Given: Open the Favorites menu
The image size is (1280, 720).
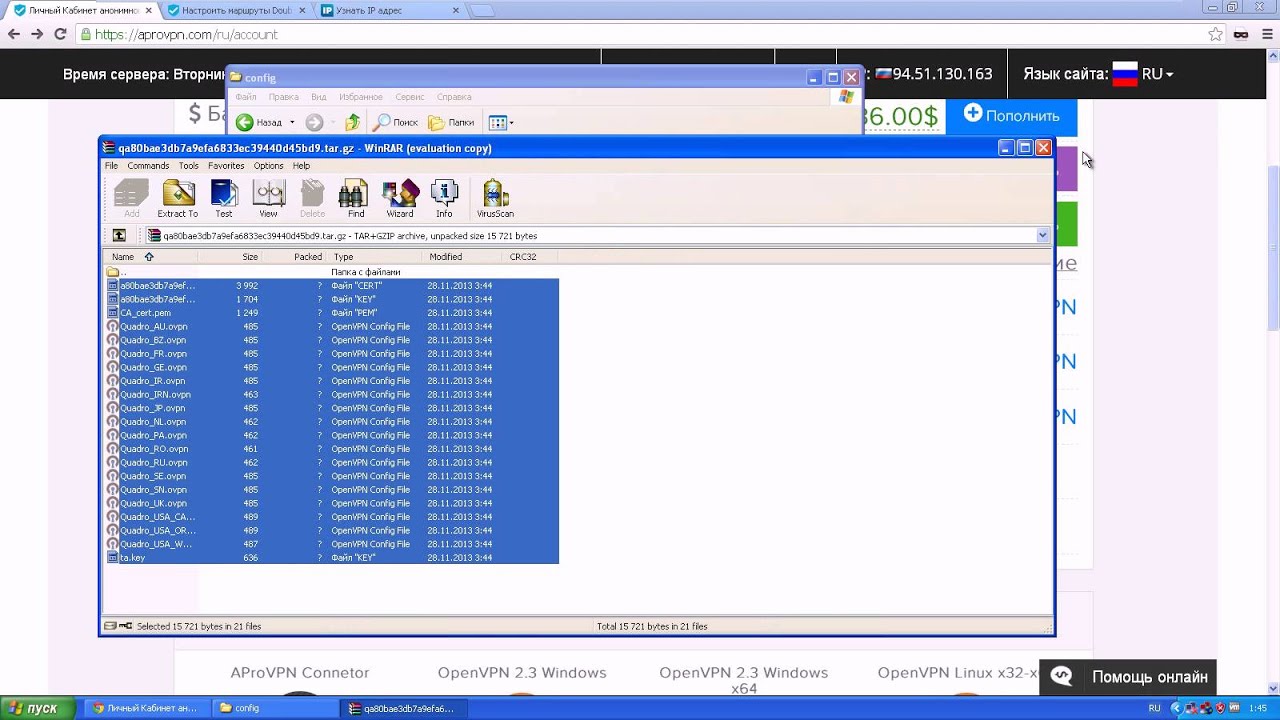Looking at the screenshot, I should tap(226, 166).
